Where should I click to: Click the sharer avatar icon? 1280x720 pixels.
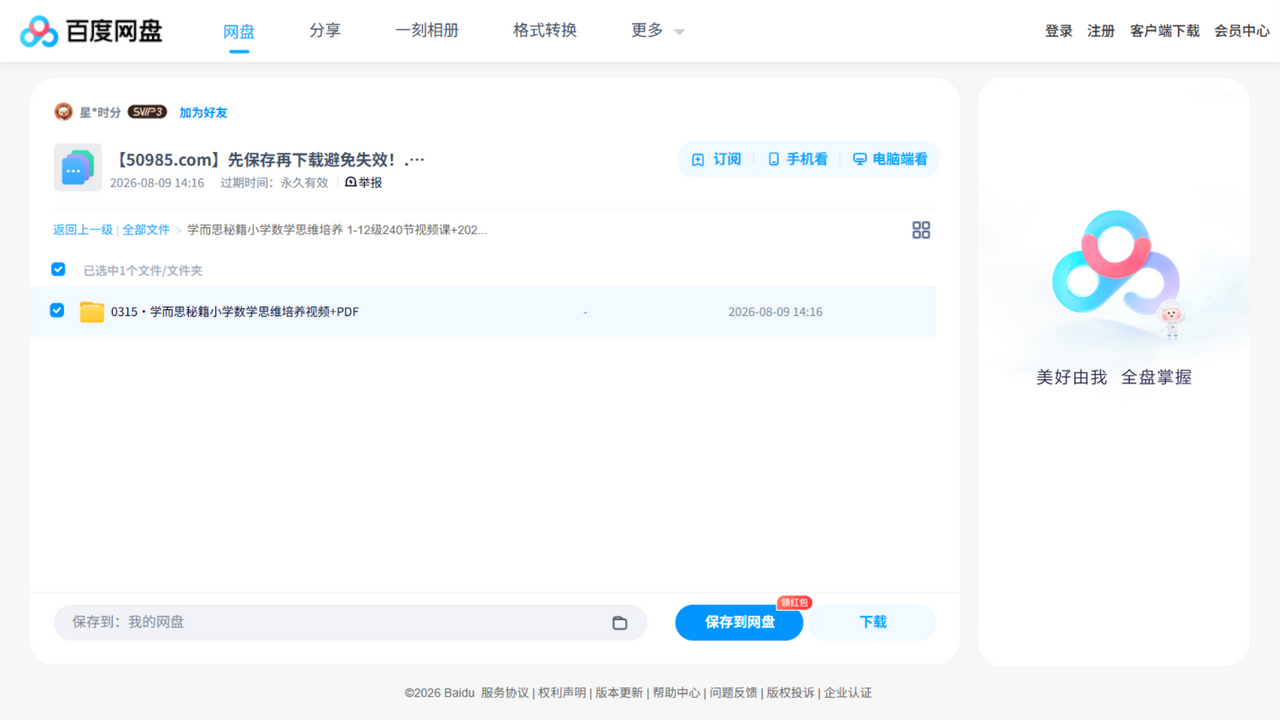(x=63, y=112)
